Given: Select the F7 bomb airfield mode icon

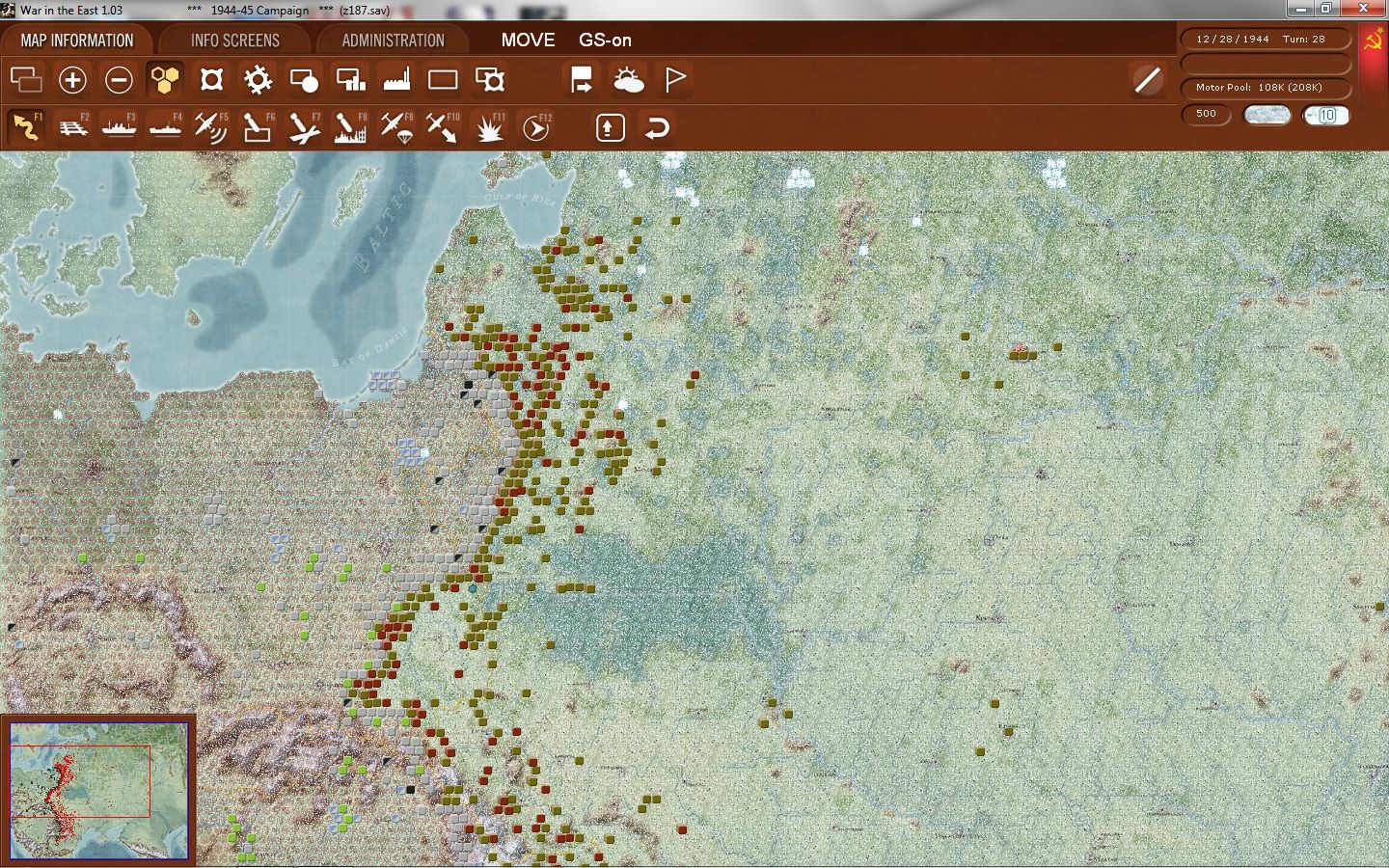Looking at the screenshot, I should pyautogui.click(x=304, y=127).
